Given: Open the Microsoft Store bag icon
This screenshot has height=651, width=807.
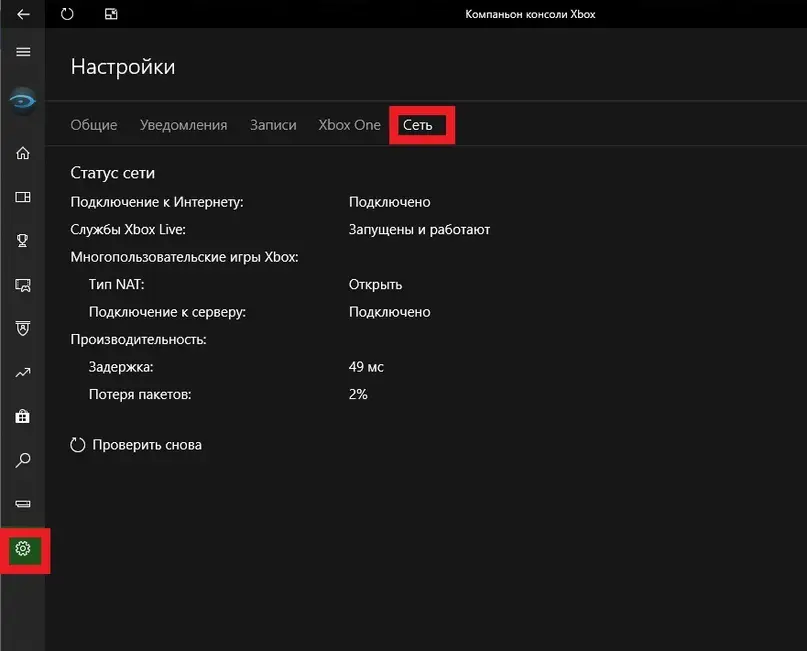Looking at the screenshot, I should pyautogui.click(x=23, y=416).
